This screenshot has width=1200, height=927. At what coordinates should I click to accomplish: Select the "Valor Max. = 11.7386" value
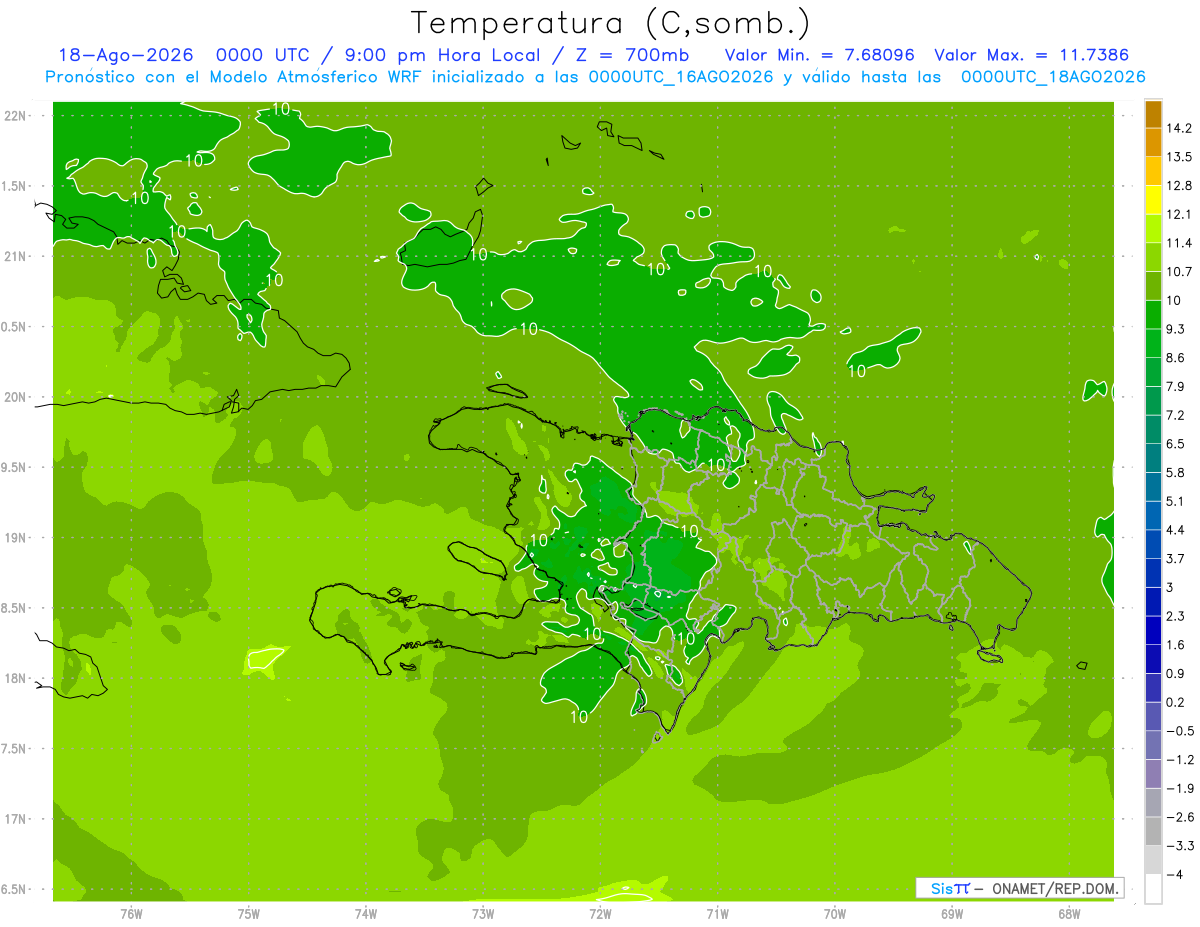[x=1034, y=56]
